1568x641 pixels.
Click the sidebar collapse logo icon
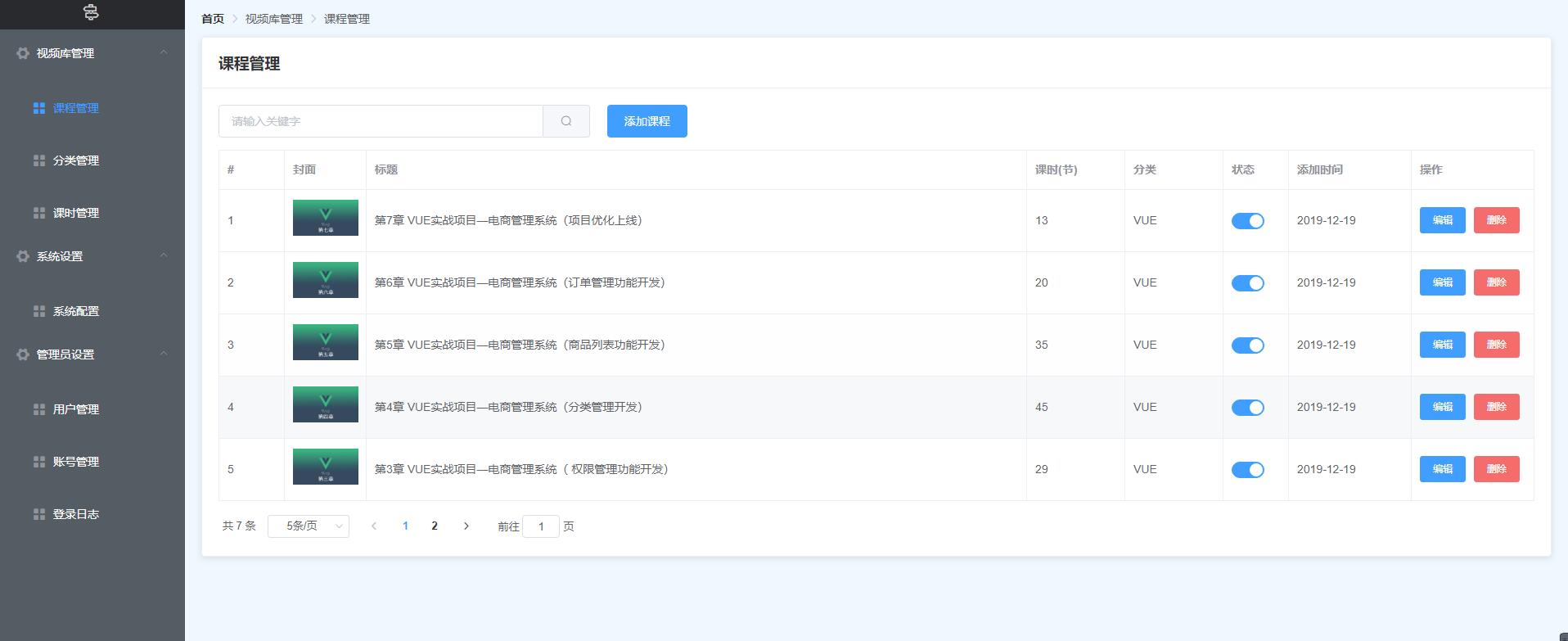(x=92, y=13)
